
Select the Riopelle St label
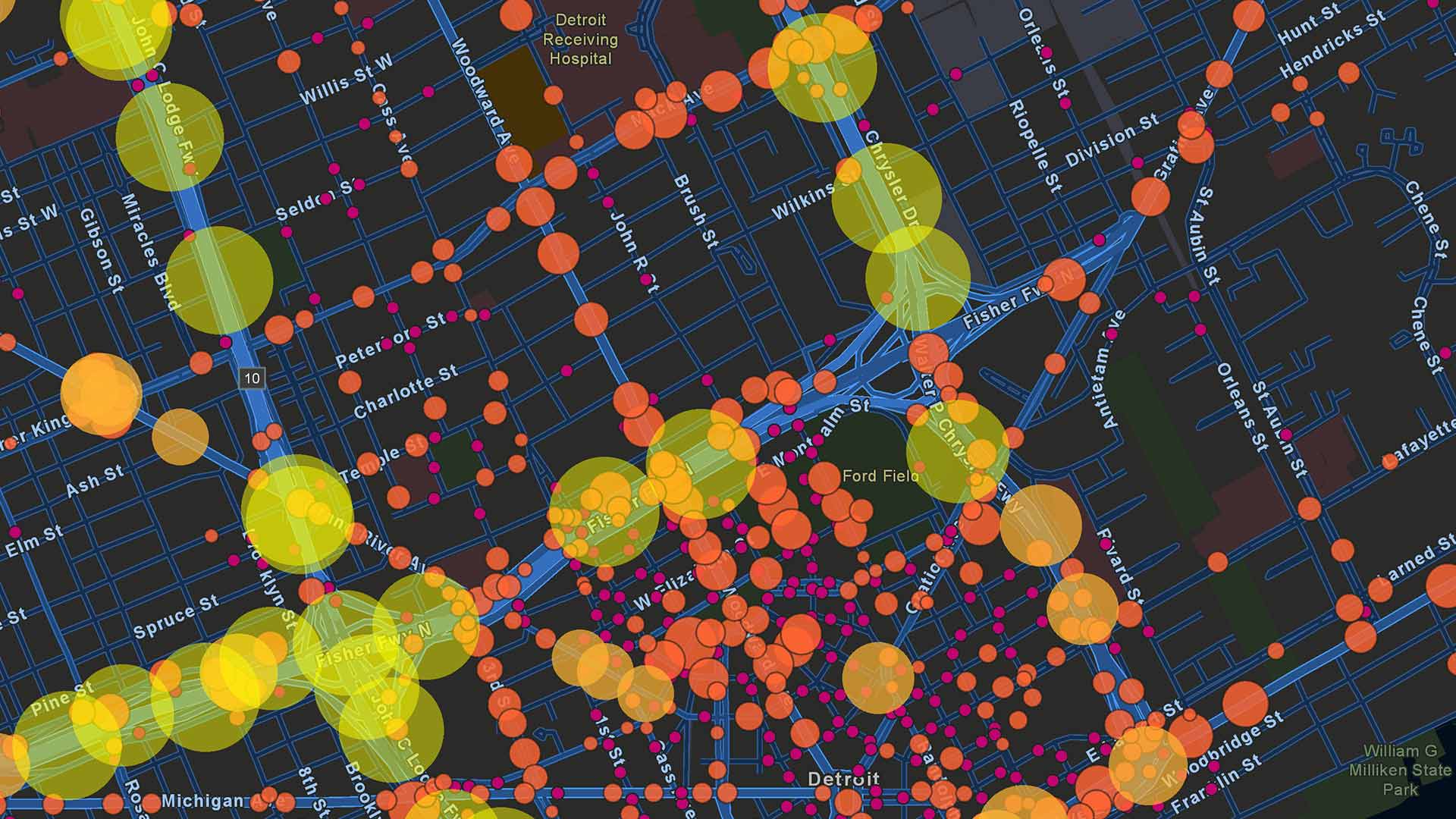[x=1035, y=146]
